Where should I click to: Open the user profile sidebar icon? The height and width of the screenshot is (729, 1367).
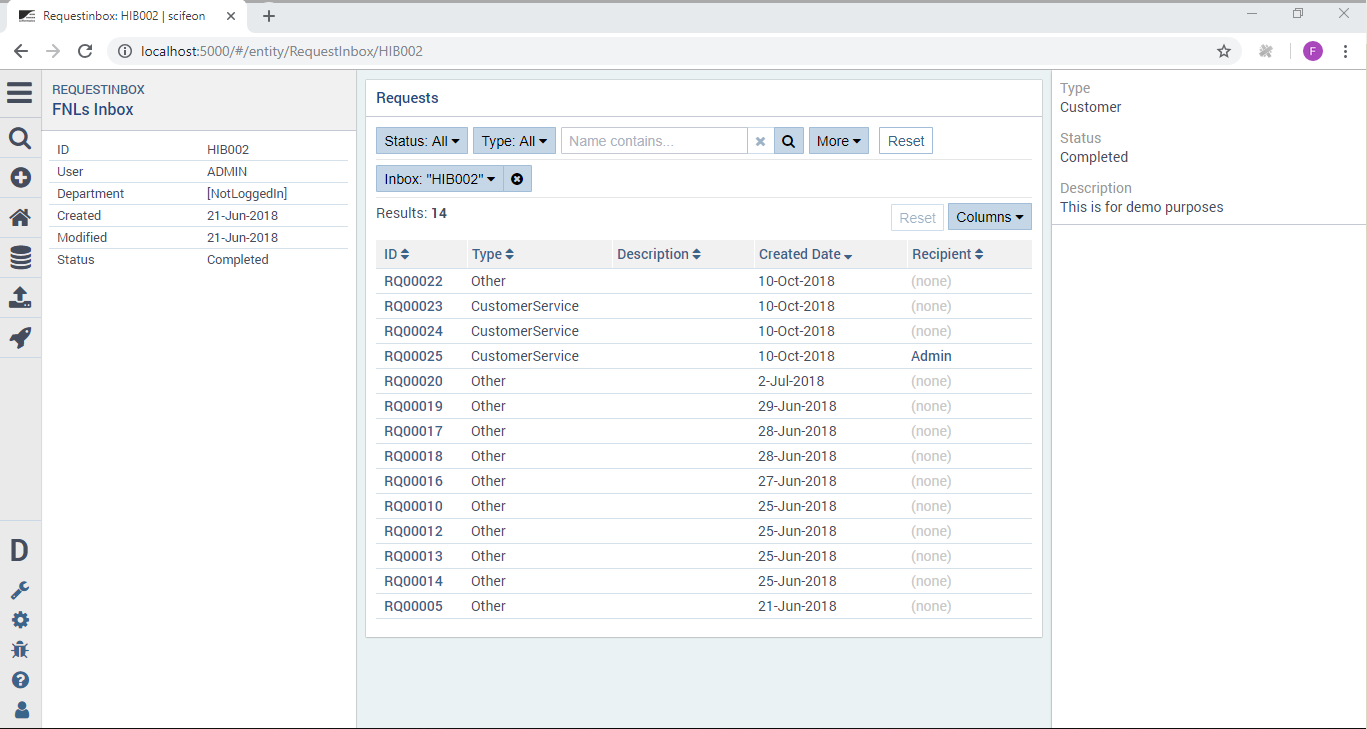coord(20,711)
